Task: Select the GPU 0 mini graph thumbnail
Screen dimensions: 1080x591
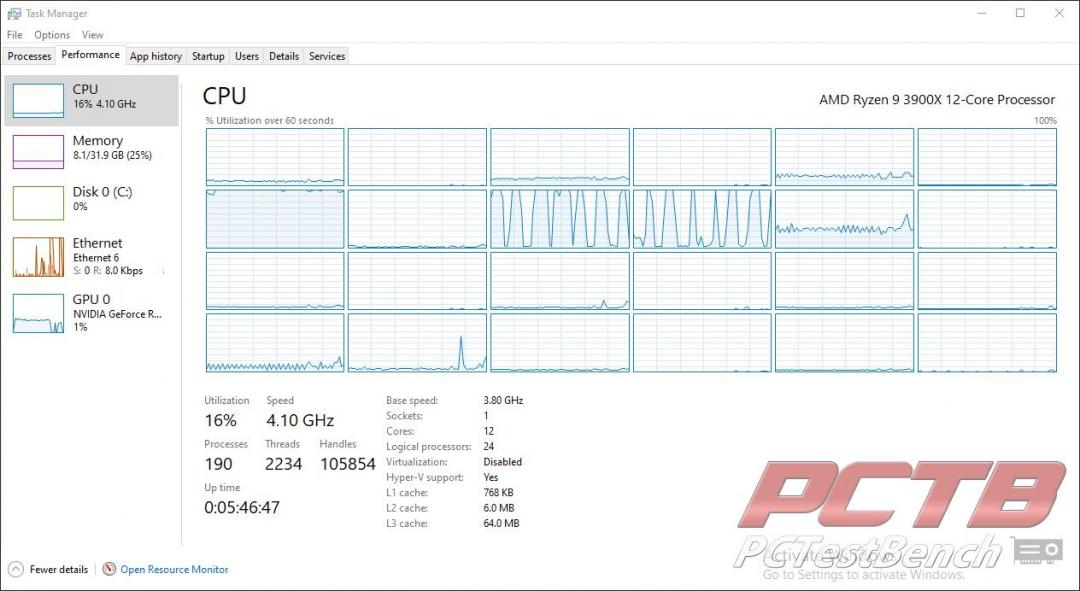Action: [x=38, y=313]
